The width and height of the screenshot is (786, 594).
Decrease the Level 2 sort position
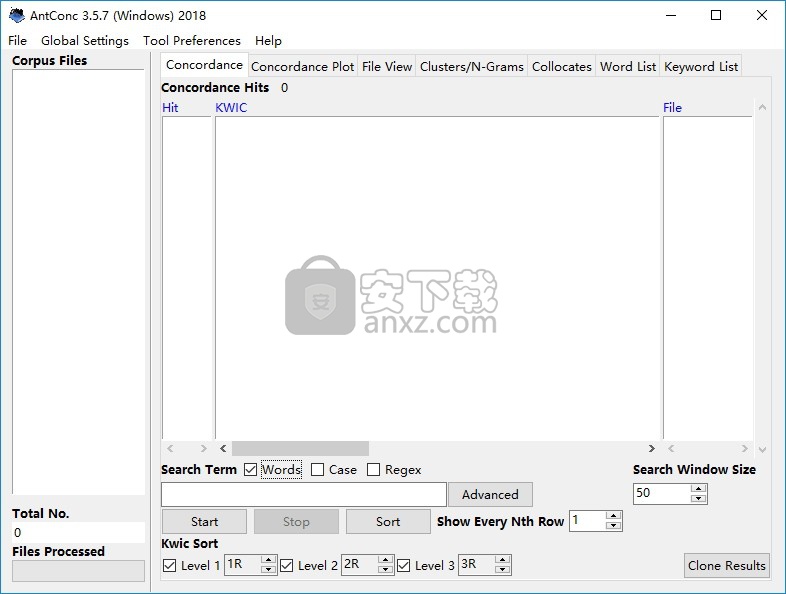pyautogui.click(x=385, y=569)
